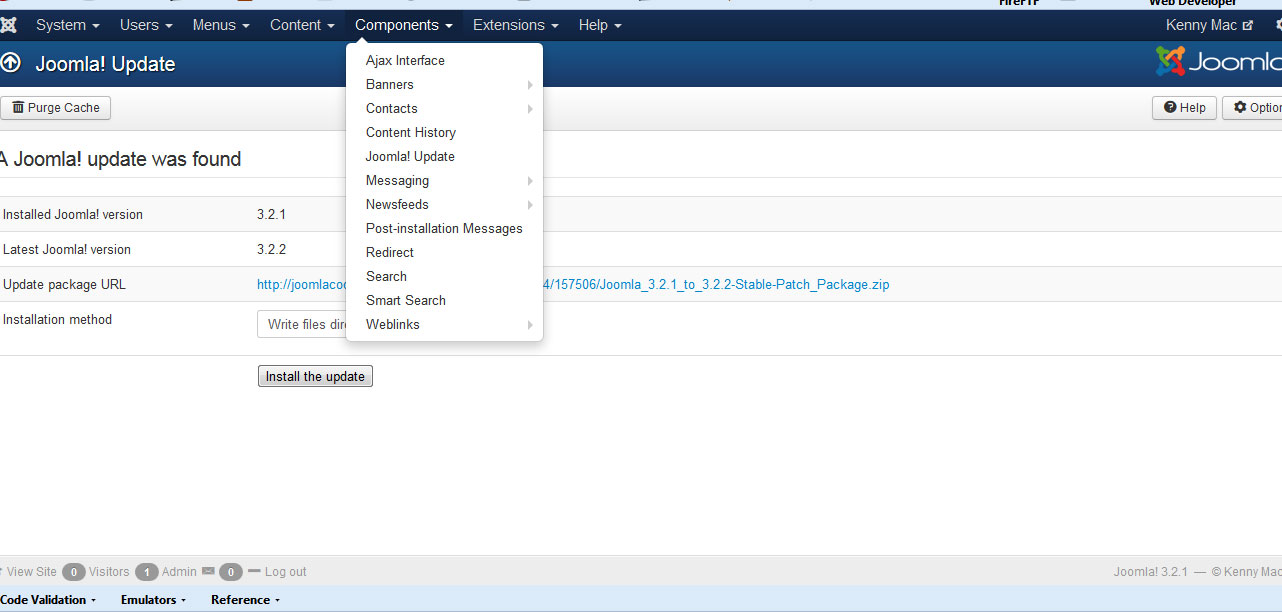Viewport: 1282px width, 612px height.
Task: Click the "Installation method" label
Action: point(57,319)
